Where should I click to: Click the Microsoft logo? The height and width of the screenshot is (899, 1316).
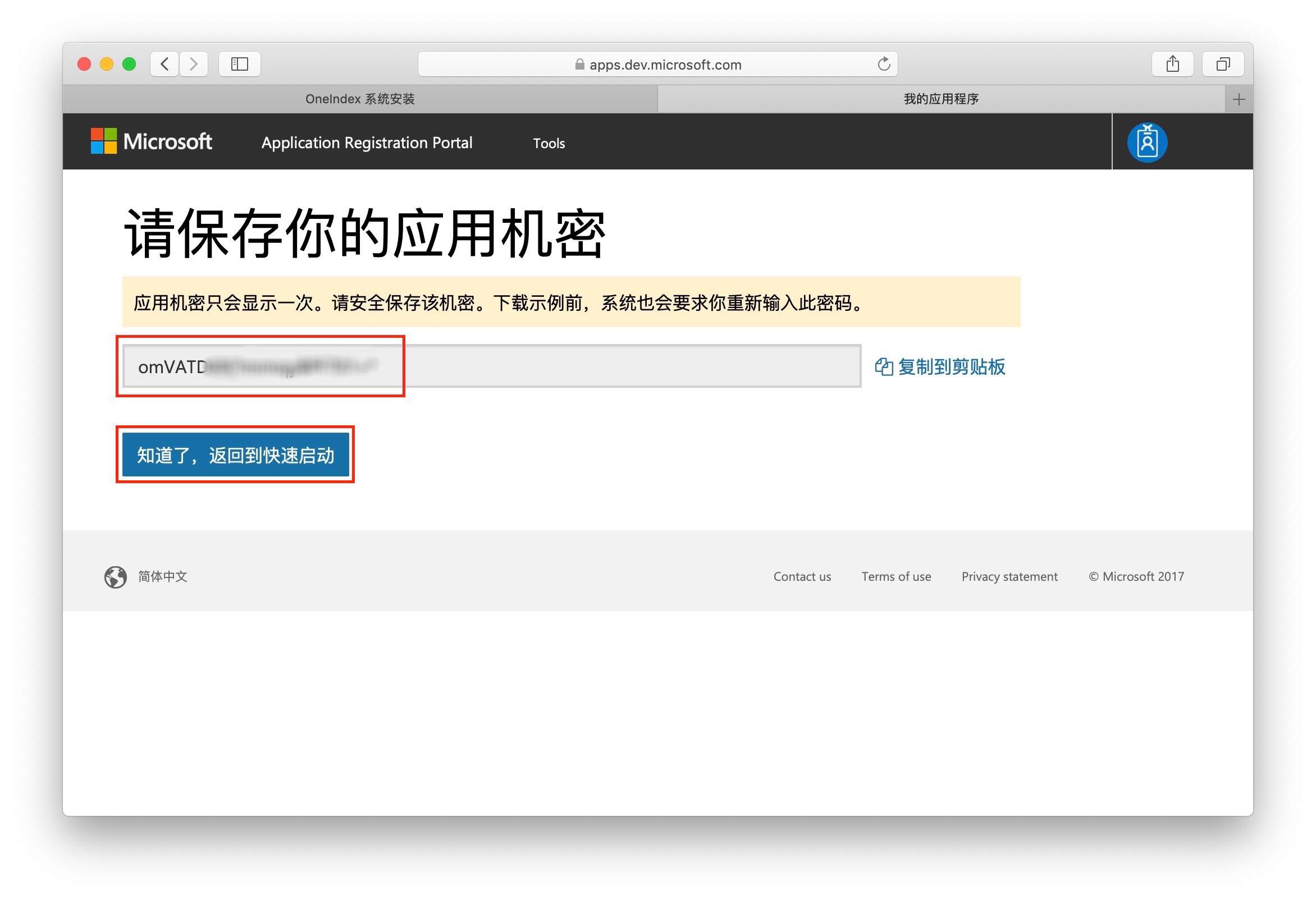[x=151, y=141]
